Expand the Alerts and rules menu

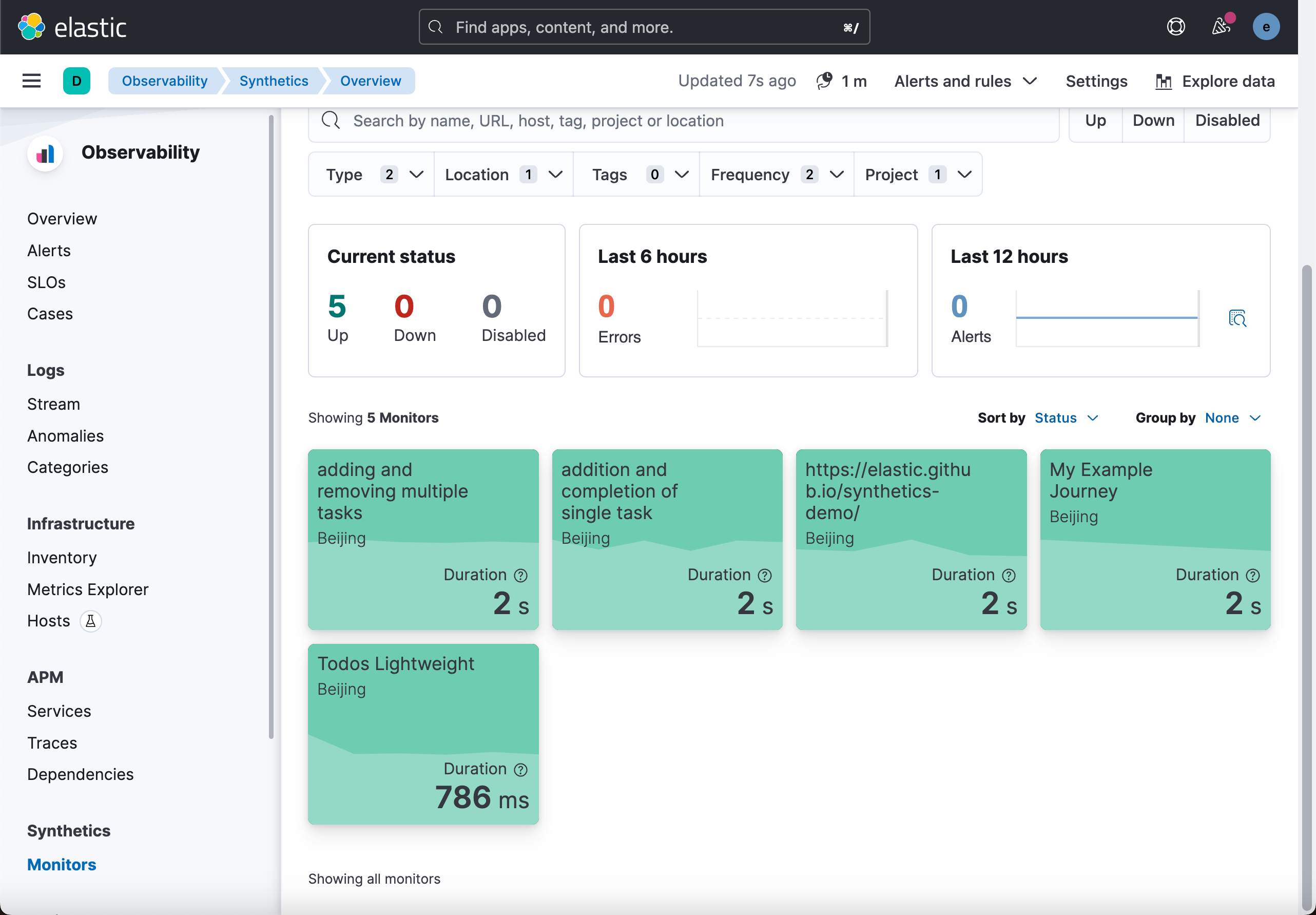965,82
